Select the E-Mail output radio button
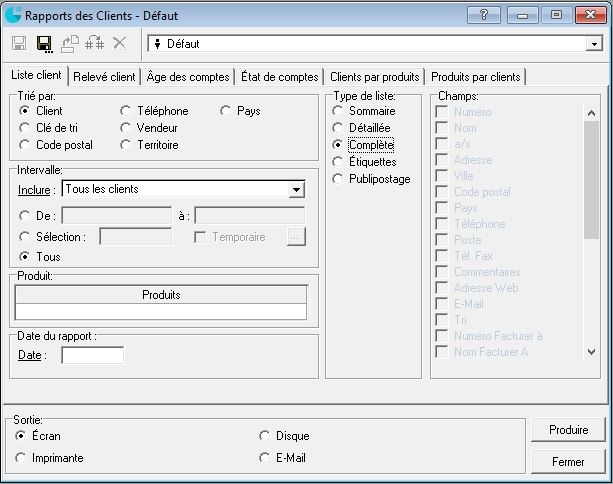 [264, 458]
